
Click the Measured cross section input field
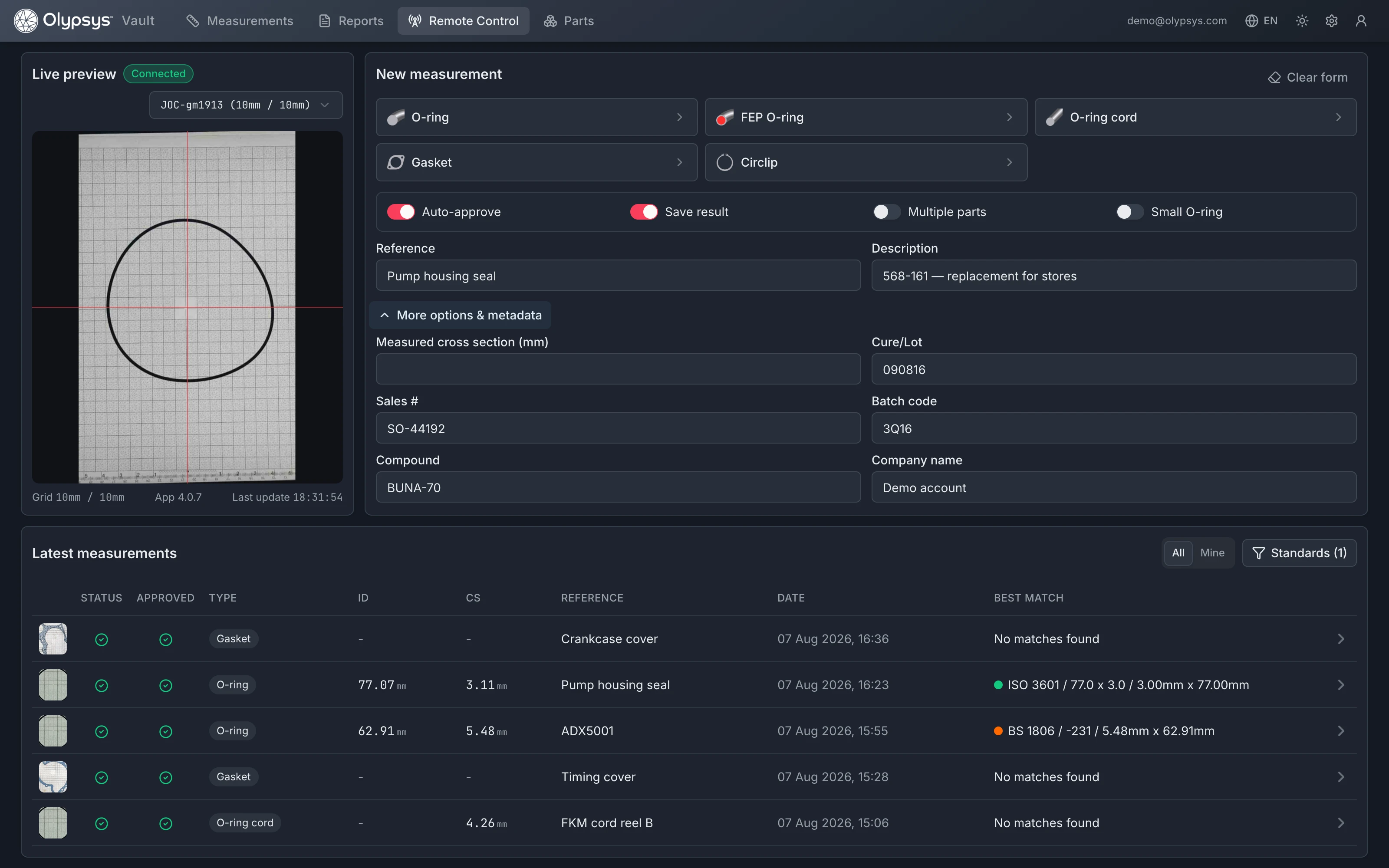pos(618,369)
